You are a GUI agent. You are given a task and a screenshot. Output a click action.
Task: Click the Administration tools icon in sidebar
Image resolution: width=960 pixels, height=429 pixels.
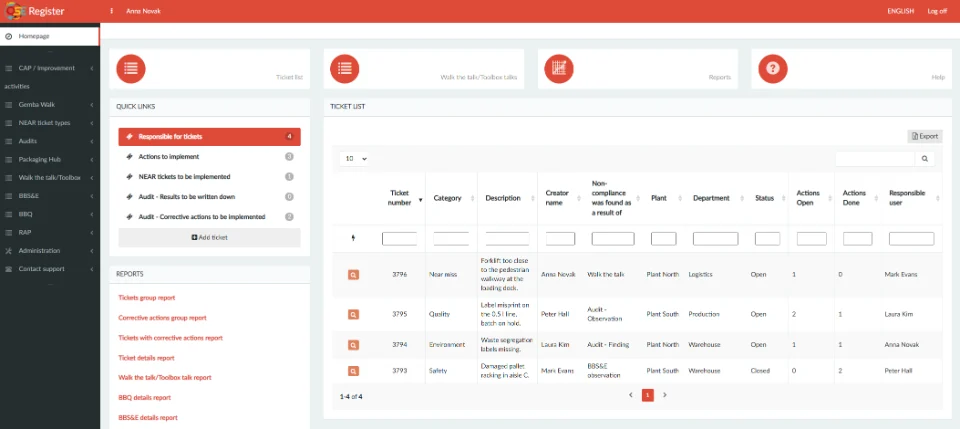[x=9, y=251]
